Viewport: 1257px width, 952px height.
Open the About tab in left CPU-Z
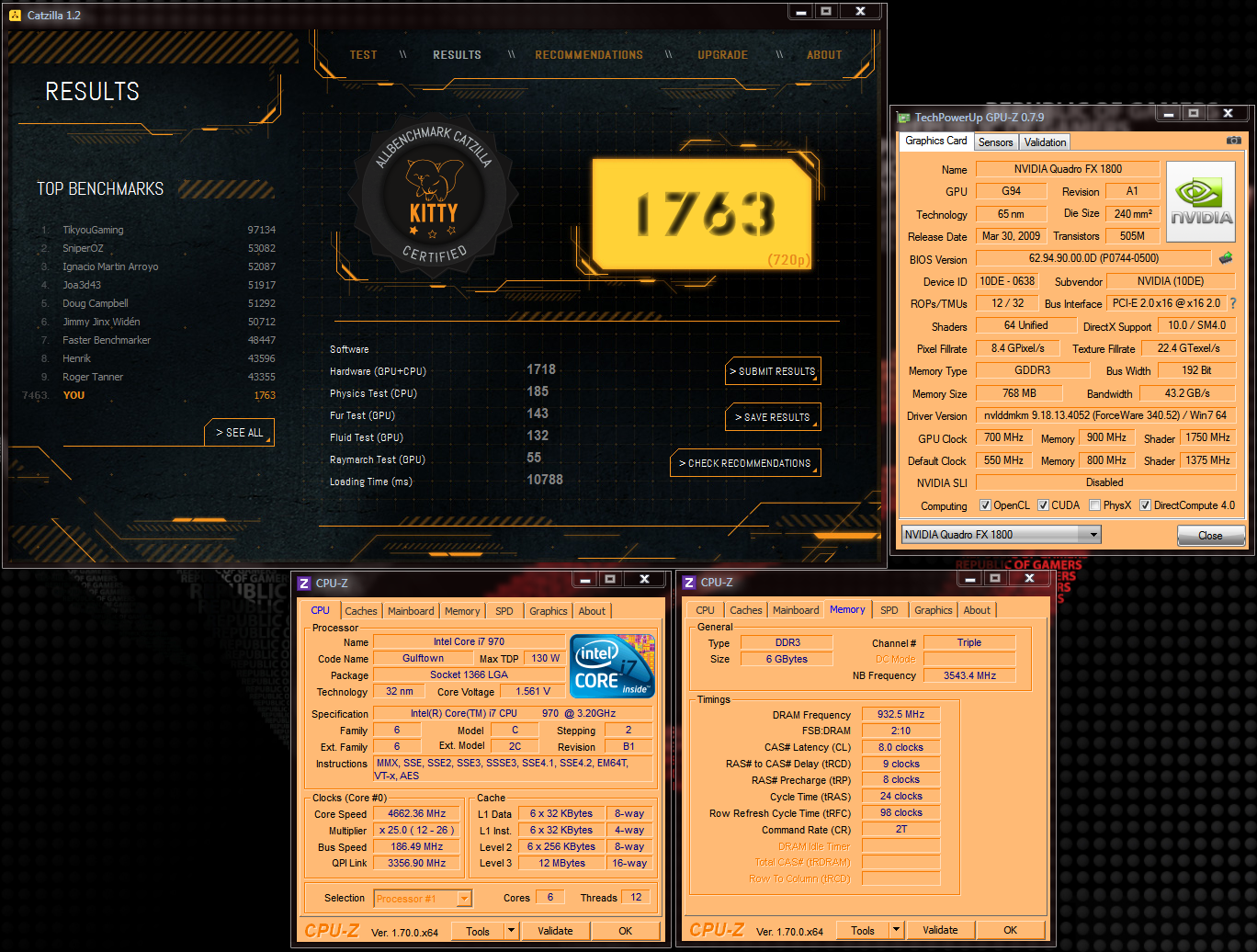point(592,611)
